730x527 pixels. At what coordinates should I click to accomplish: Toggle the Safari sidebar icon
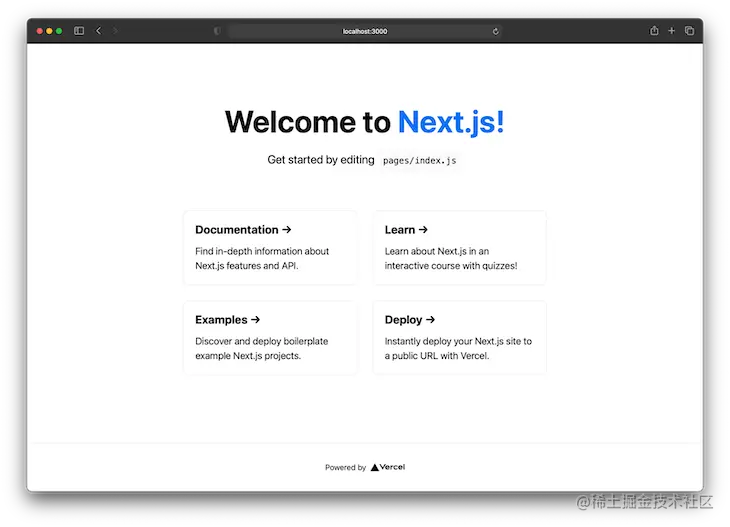click(x=79, y=31)
